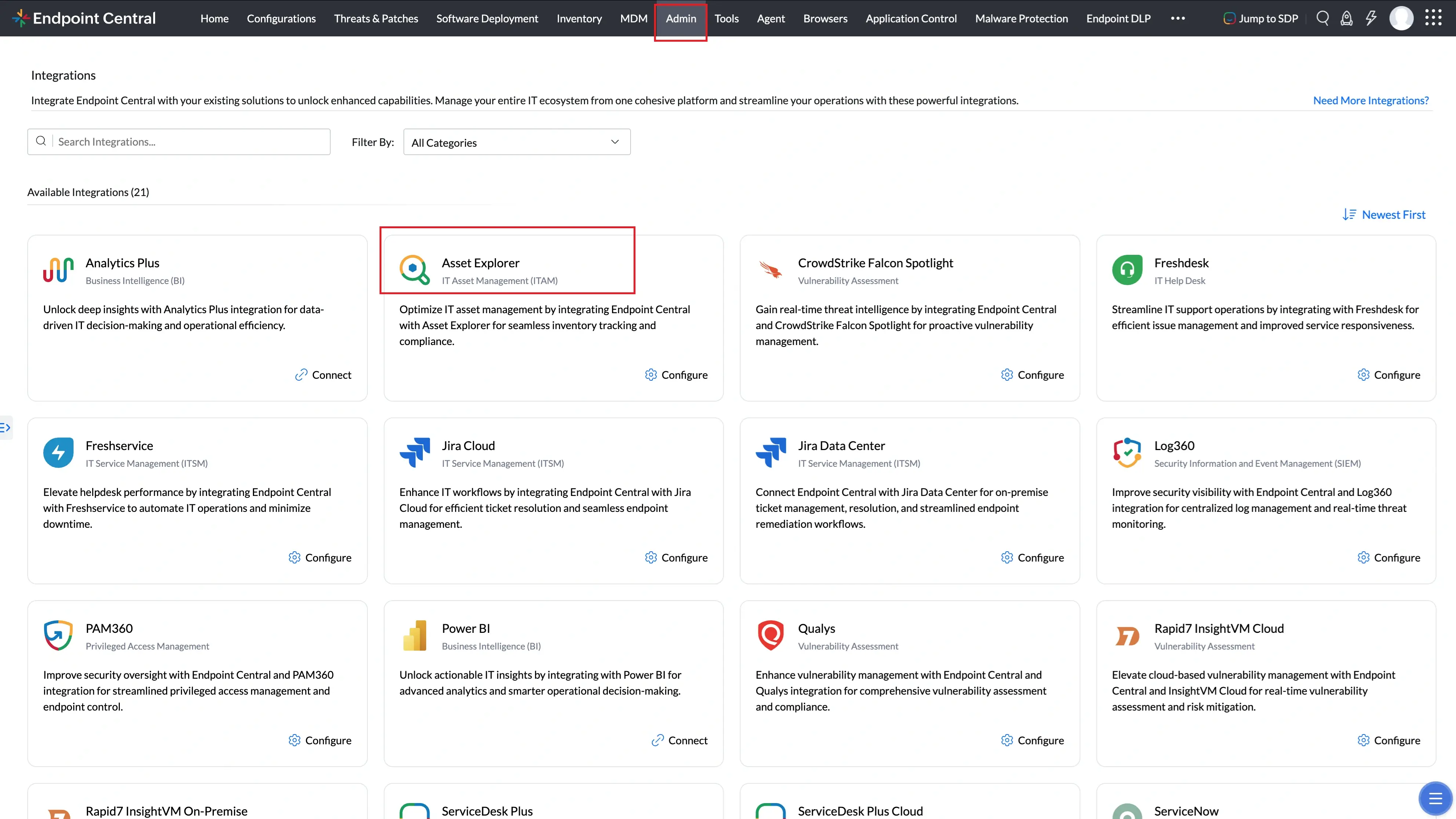Click the Rapid7 InsightVM On-Premise card title
The image size is (1456, 819).
tap(166, 811)
